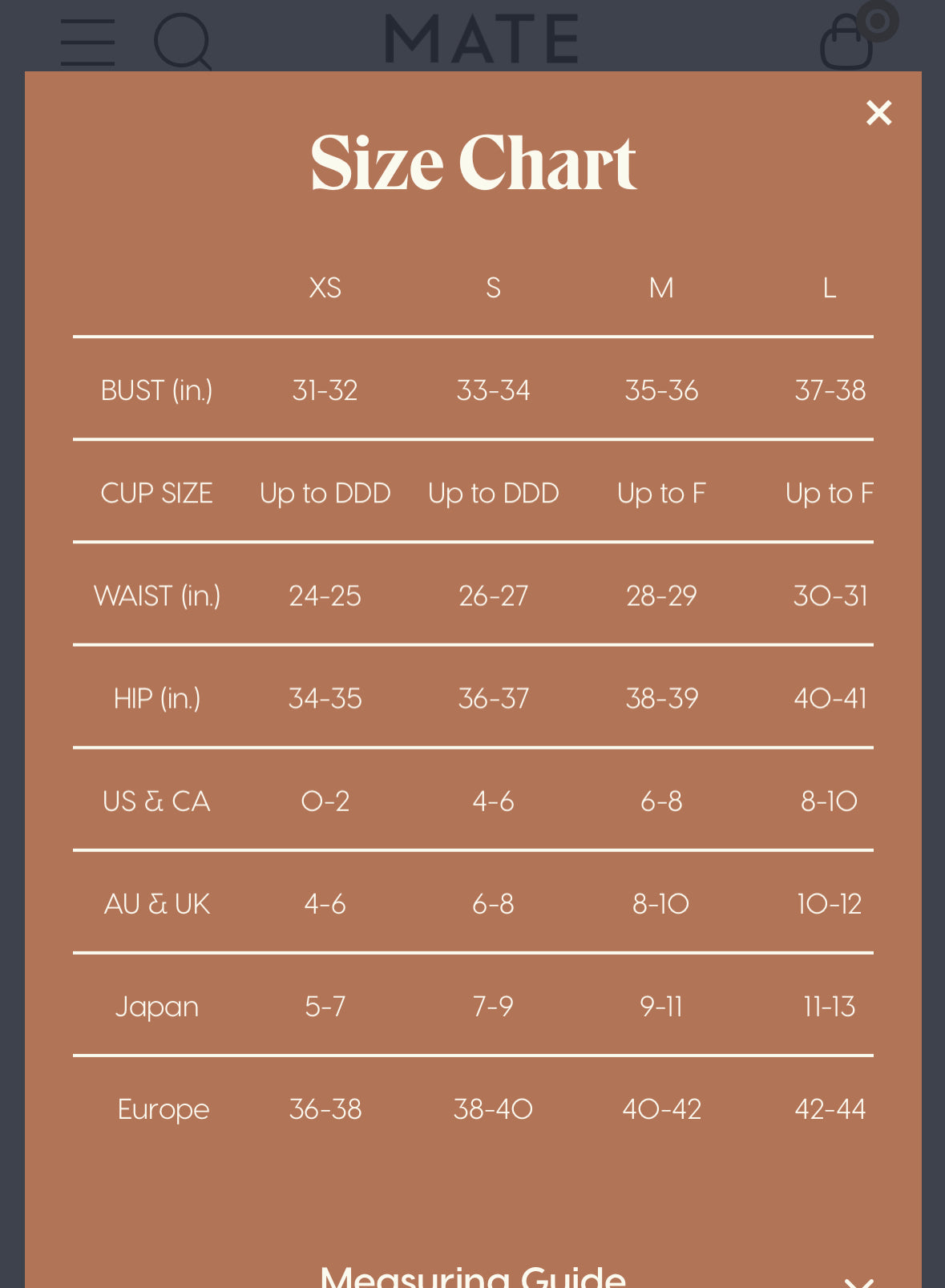
Task: Close the Size Chart popup
Action: coord(878,113)
